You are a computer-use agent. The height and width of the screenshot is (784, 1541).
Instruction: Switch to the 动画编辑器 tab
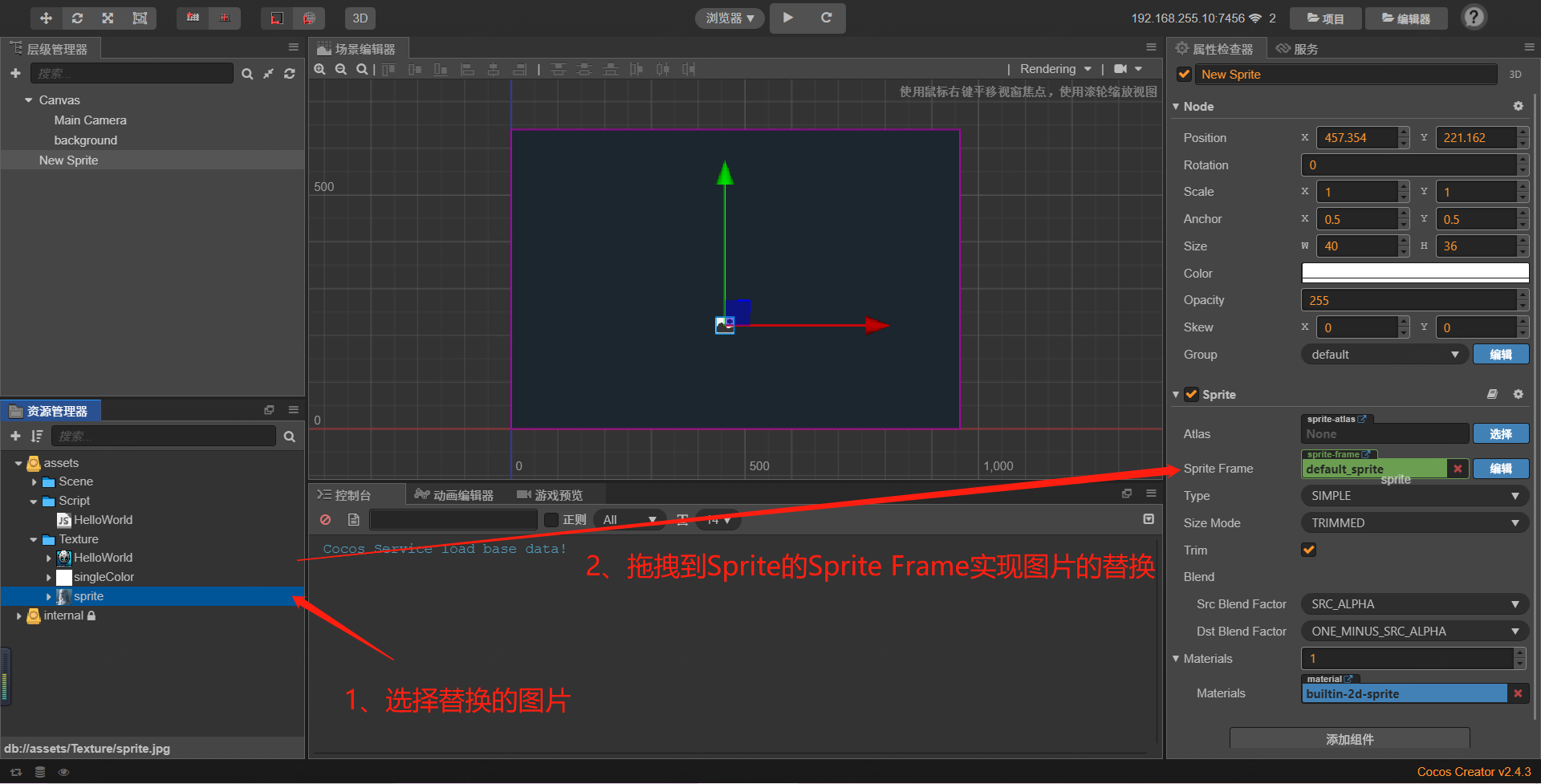click(x=455, y=494)
